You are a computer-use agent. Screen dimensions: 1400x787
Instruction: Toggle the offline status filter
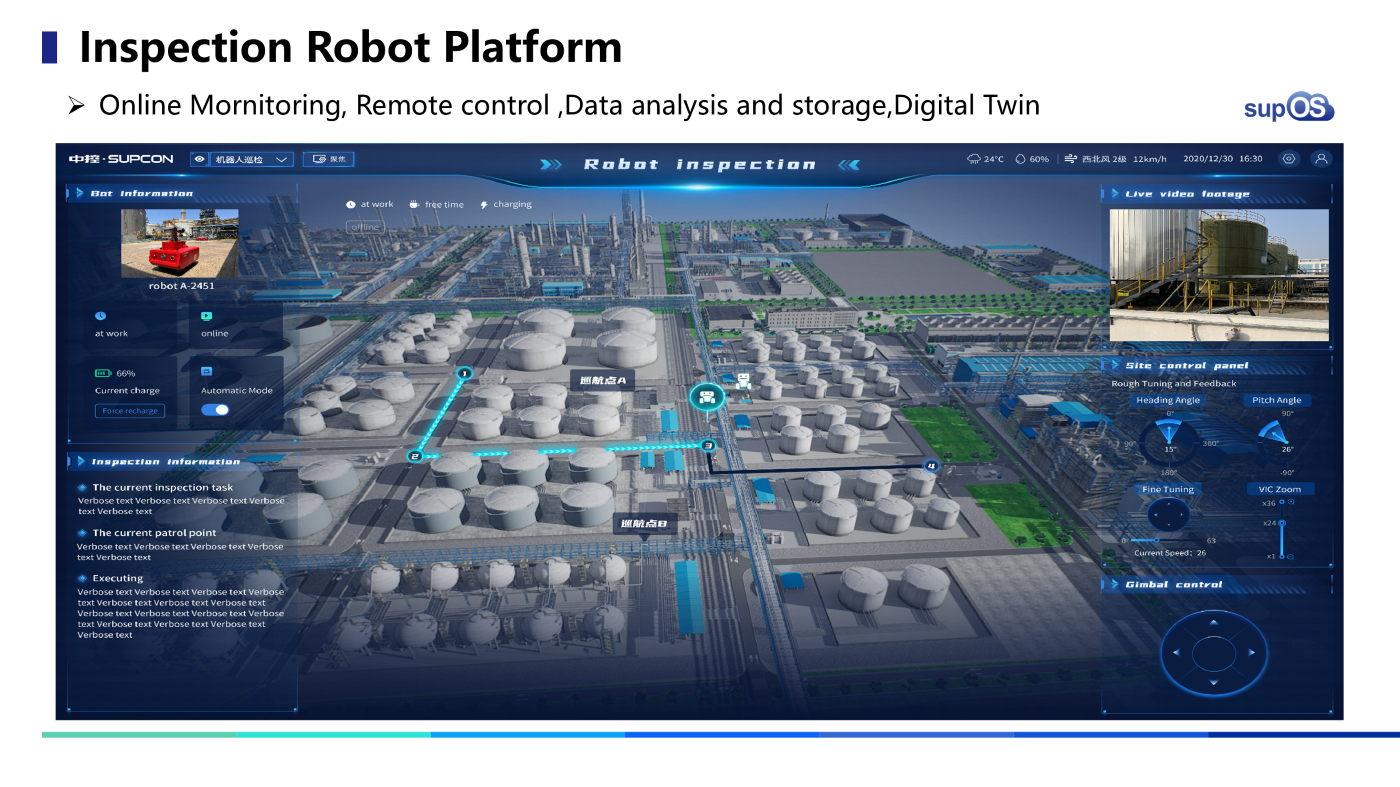pyautogui.click(x=365, y=227)
